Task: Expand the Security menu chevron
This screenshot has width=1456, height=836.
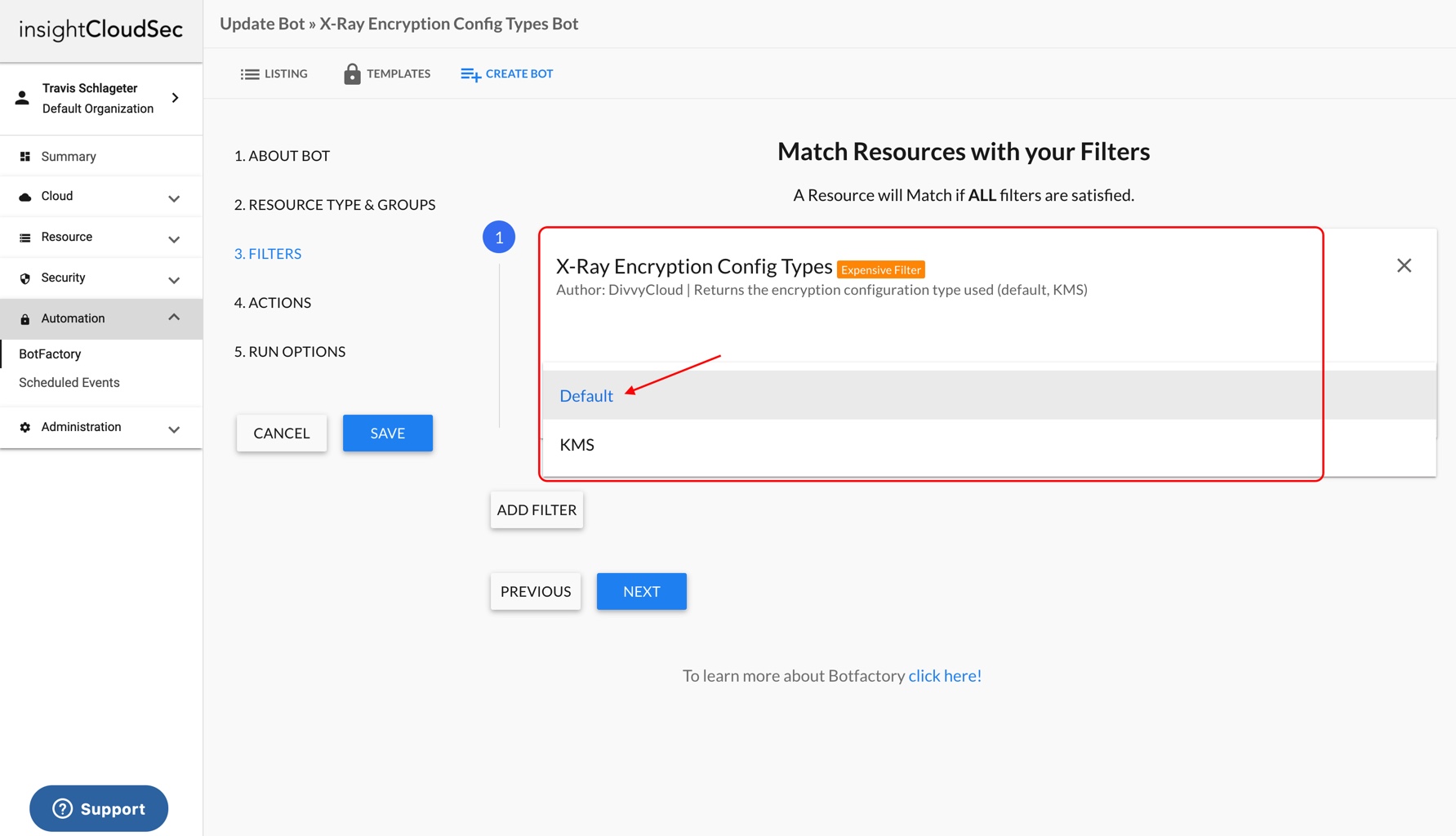Action: pyautogui.click(x=174, y=280)
